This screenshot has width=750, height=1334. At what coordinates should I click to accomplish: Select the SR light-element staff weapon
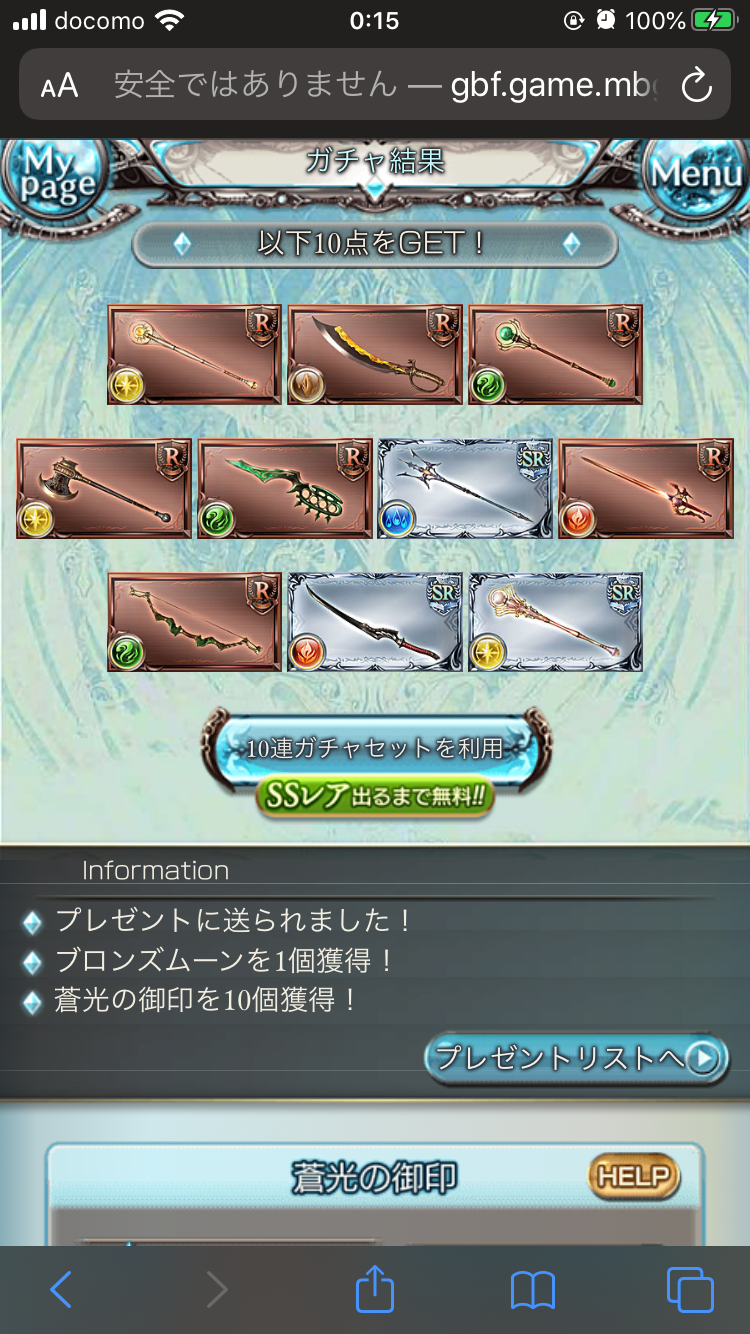(x=556, y=622)
